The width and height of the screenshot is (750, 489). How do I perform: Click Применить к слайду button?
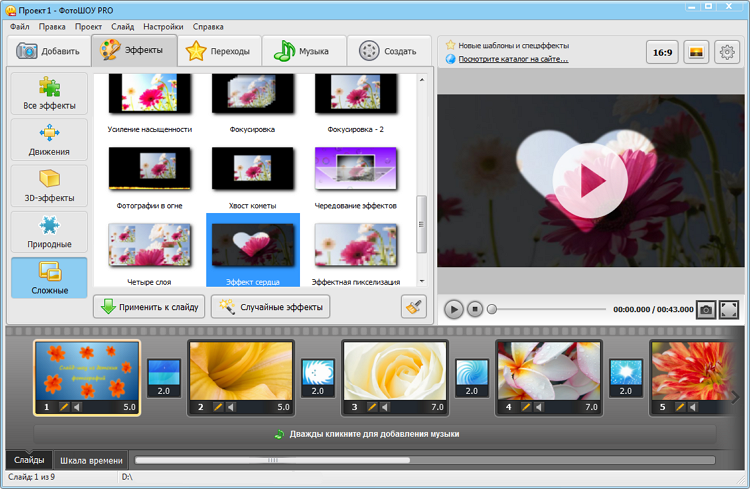coord(149,307)
